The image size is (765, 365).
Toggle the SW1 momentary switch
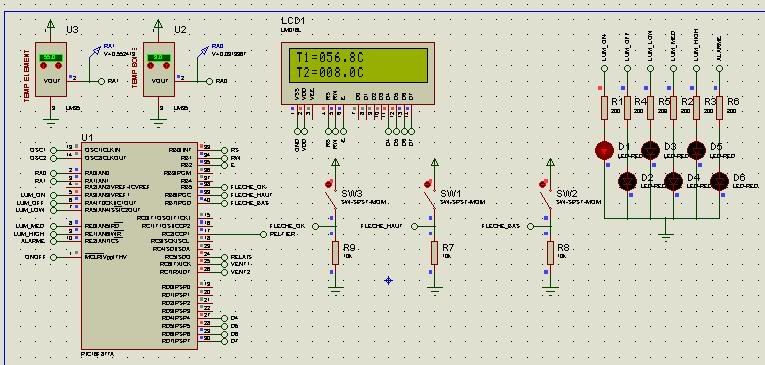coord(429,184)
